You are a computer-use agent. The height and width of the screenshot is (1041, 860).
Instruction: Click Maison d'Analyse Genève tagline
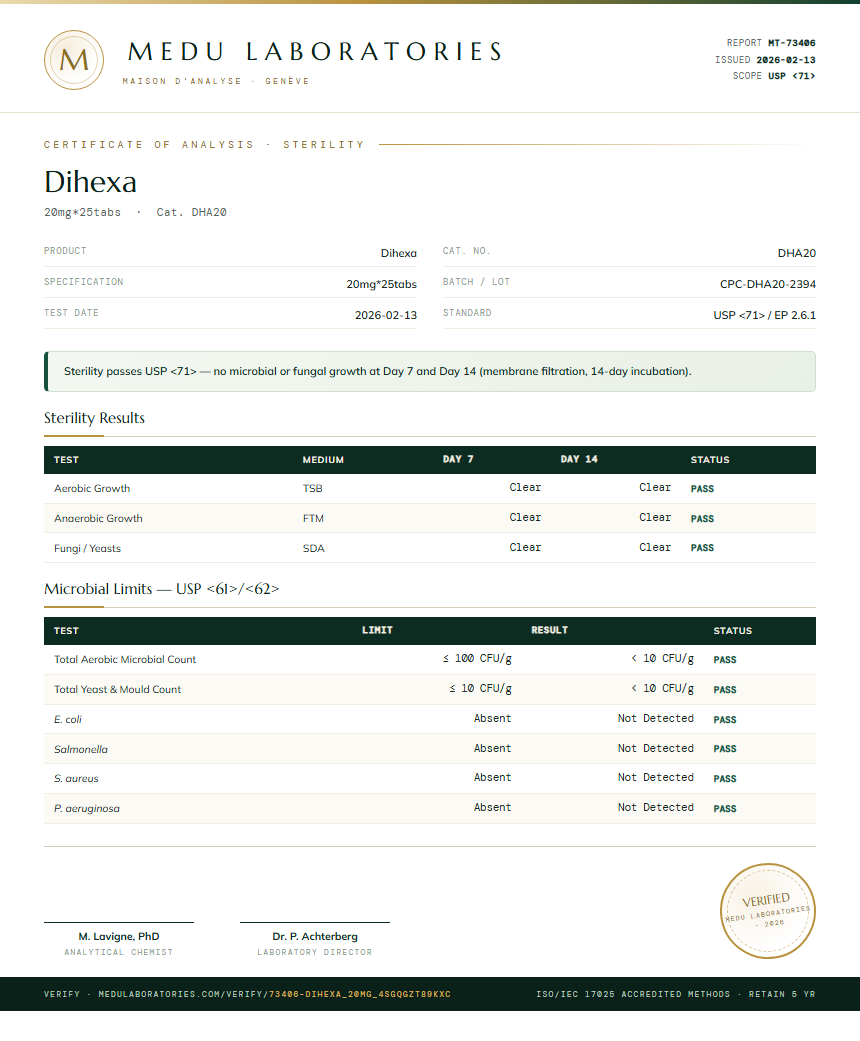(x=216, y=81)
